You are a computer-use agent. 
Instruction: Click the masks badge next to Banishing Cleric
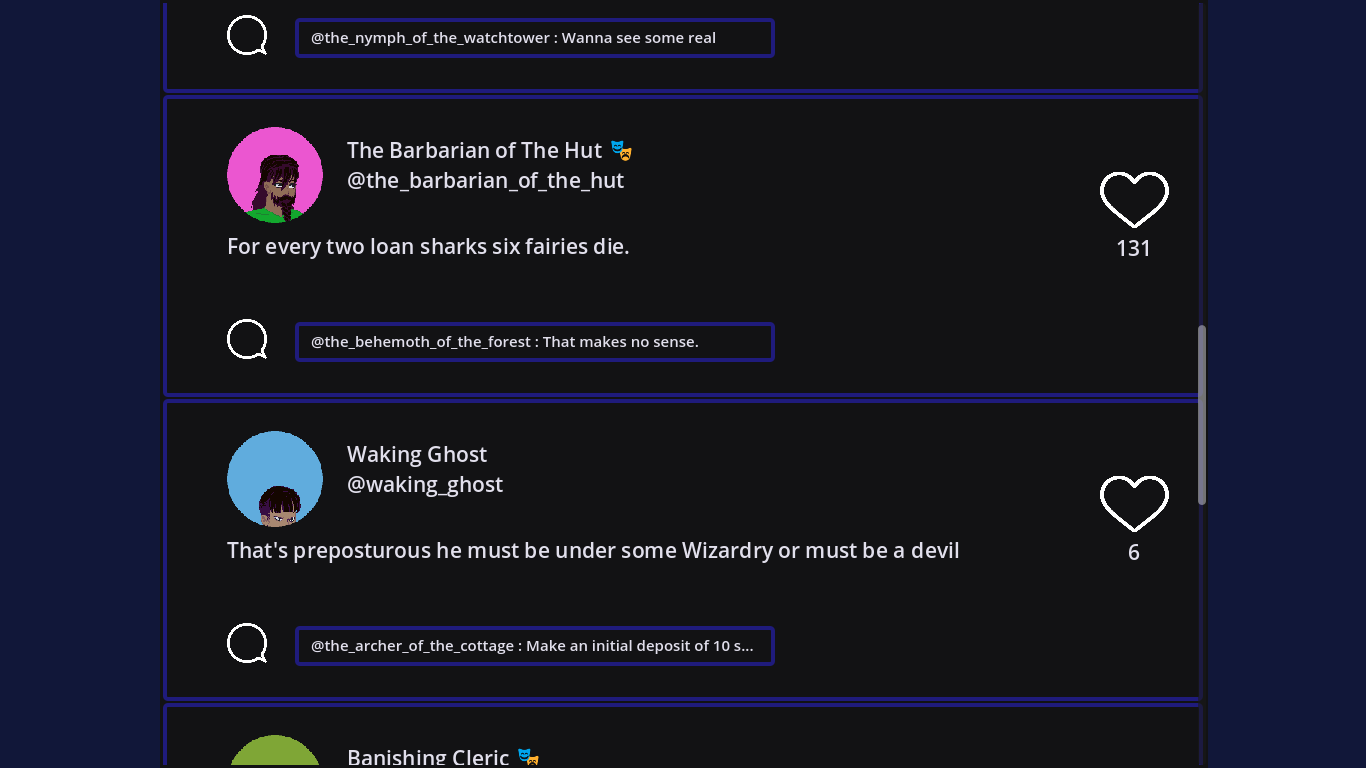click(x=528, y=757)
